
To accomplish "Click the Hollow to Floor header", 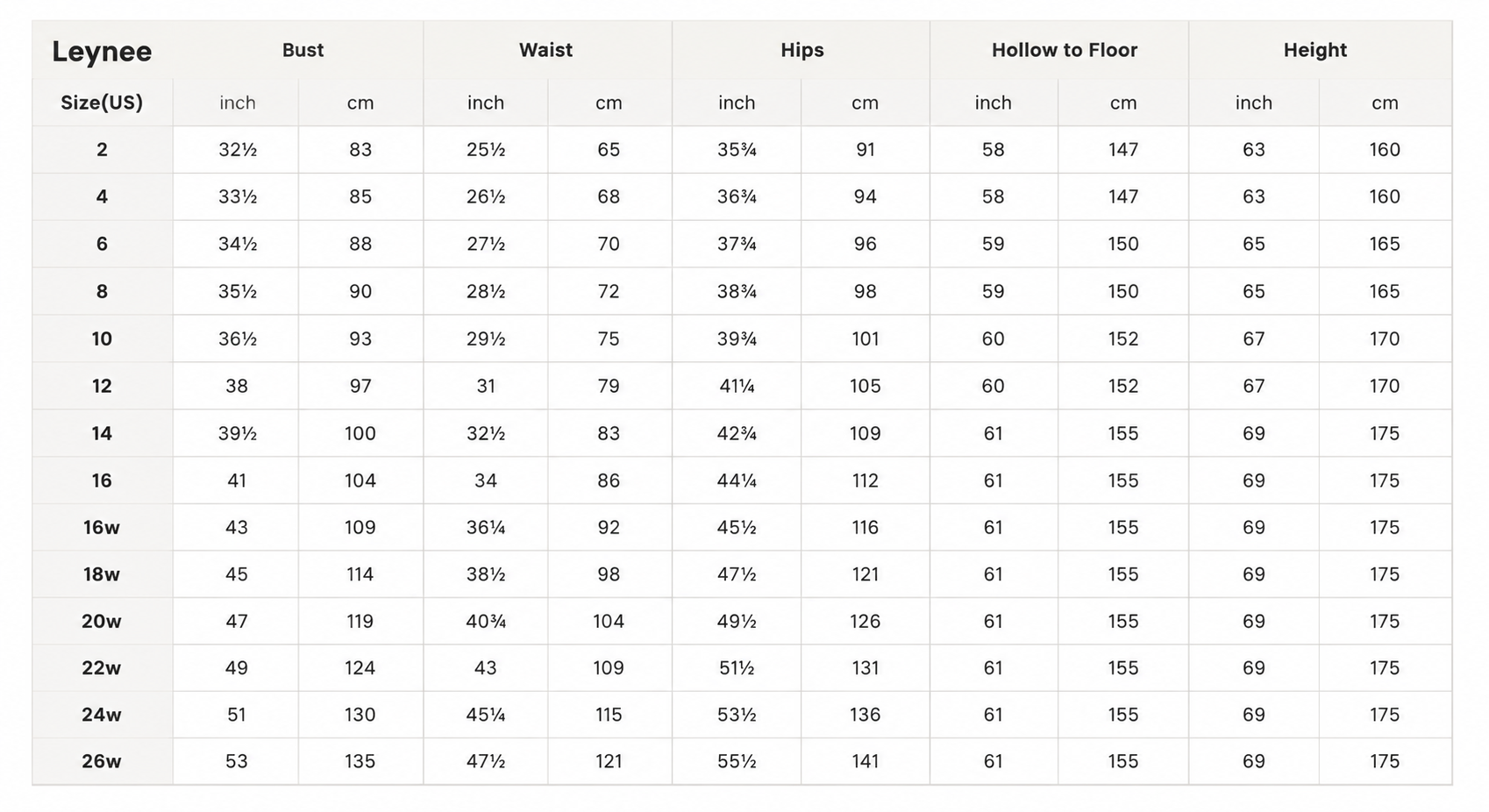I will click(1065, 50).
